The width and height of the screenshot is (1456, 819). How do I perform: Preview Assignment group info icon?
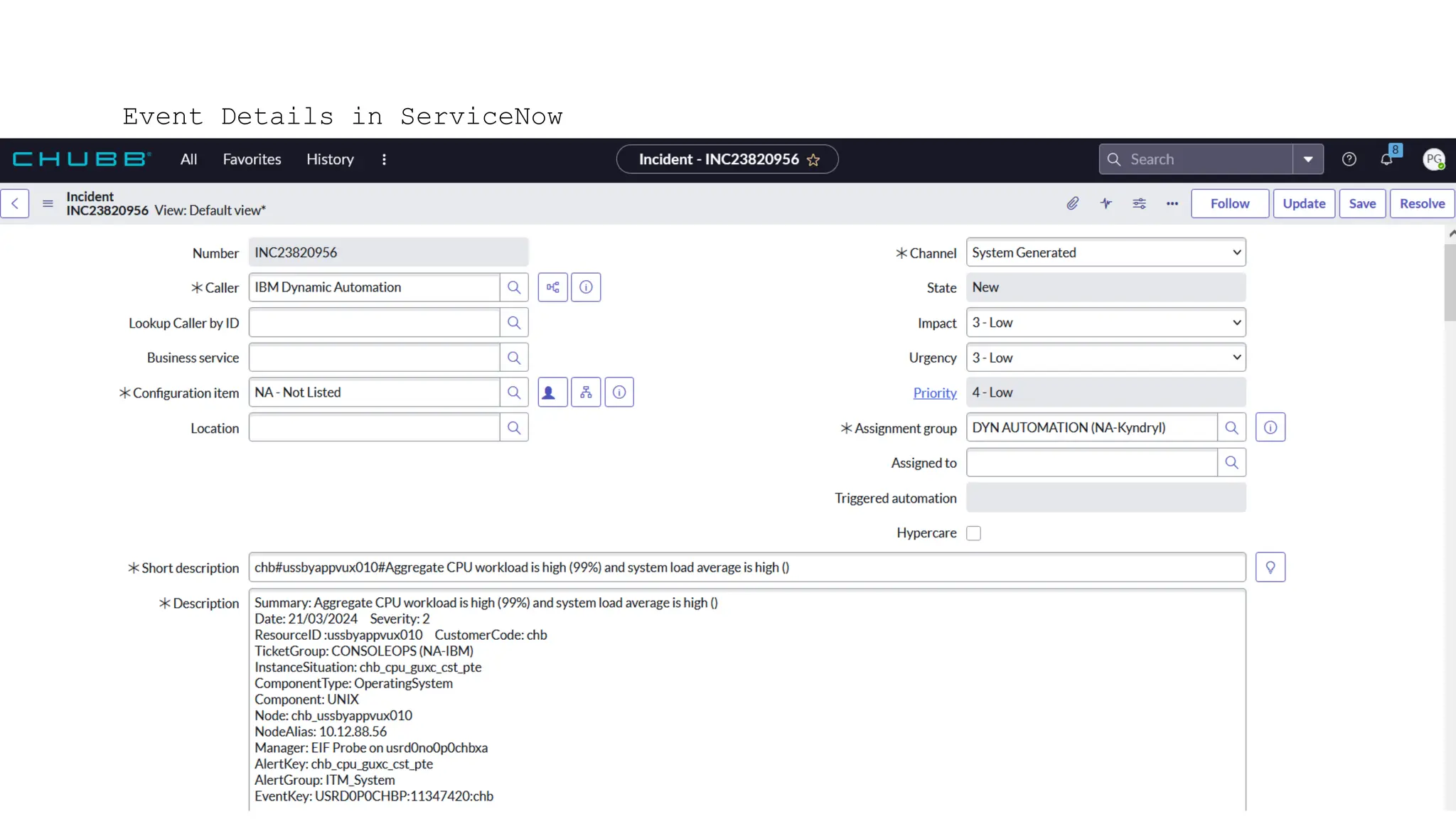1270,427
